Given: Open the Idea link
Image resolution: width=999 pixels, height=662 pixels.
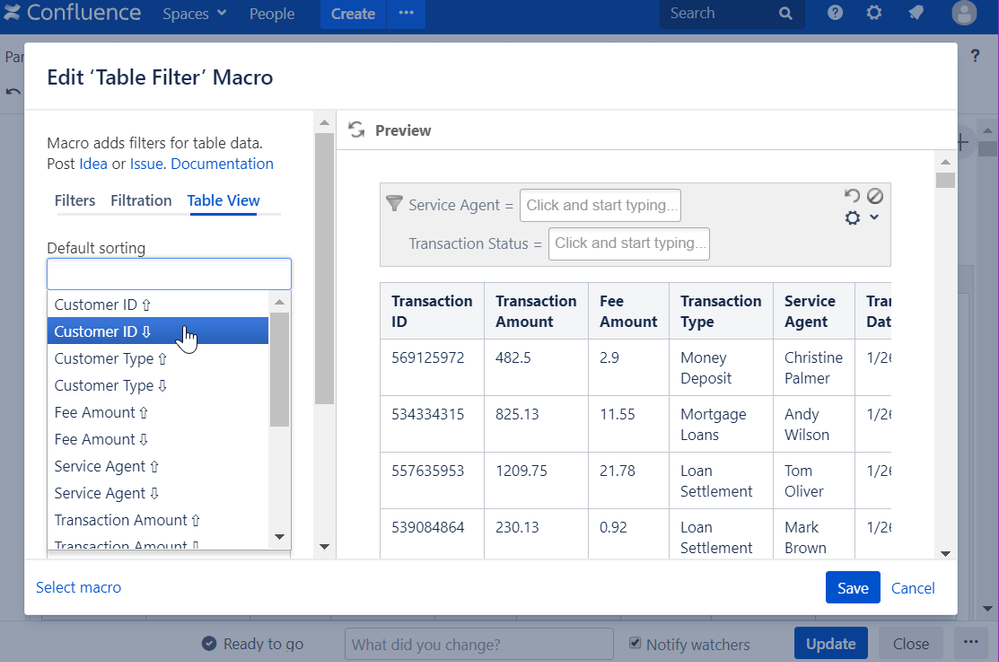Looking at the screenshot, I should (93, 164).
